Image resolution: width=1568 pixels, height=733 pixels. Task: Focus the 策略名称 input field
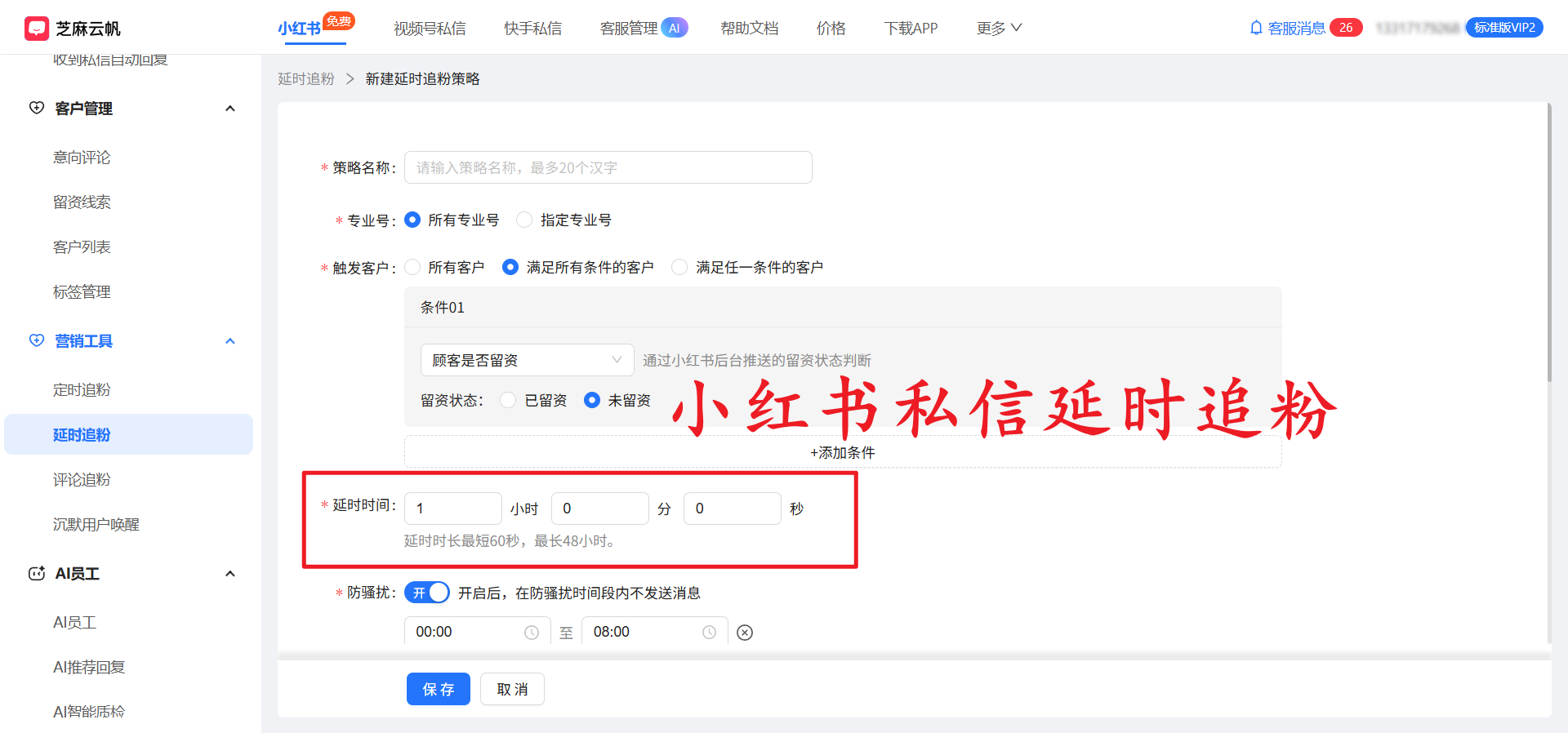[608, 167]
